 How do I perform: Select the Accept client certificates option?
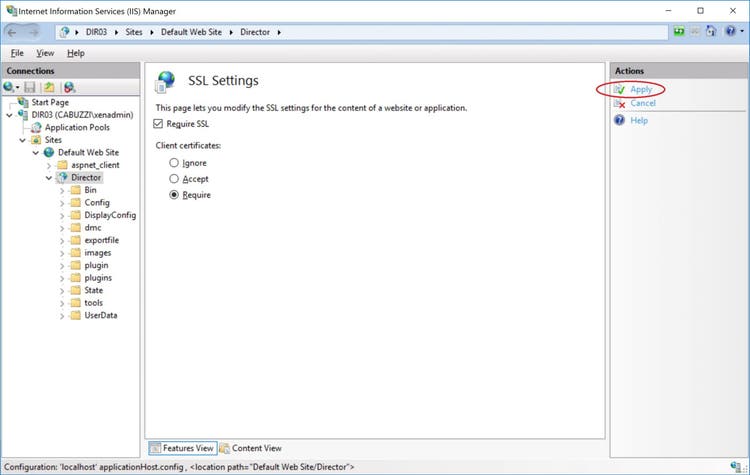click(174, 179)
